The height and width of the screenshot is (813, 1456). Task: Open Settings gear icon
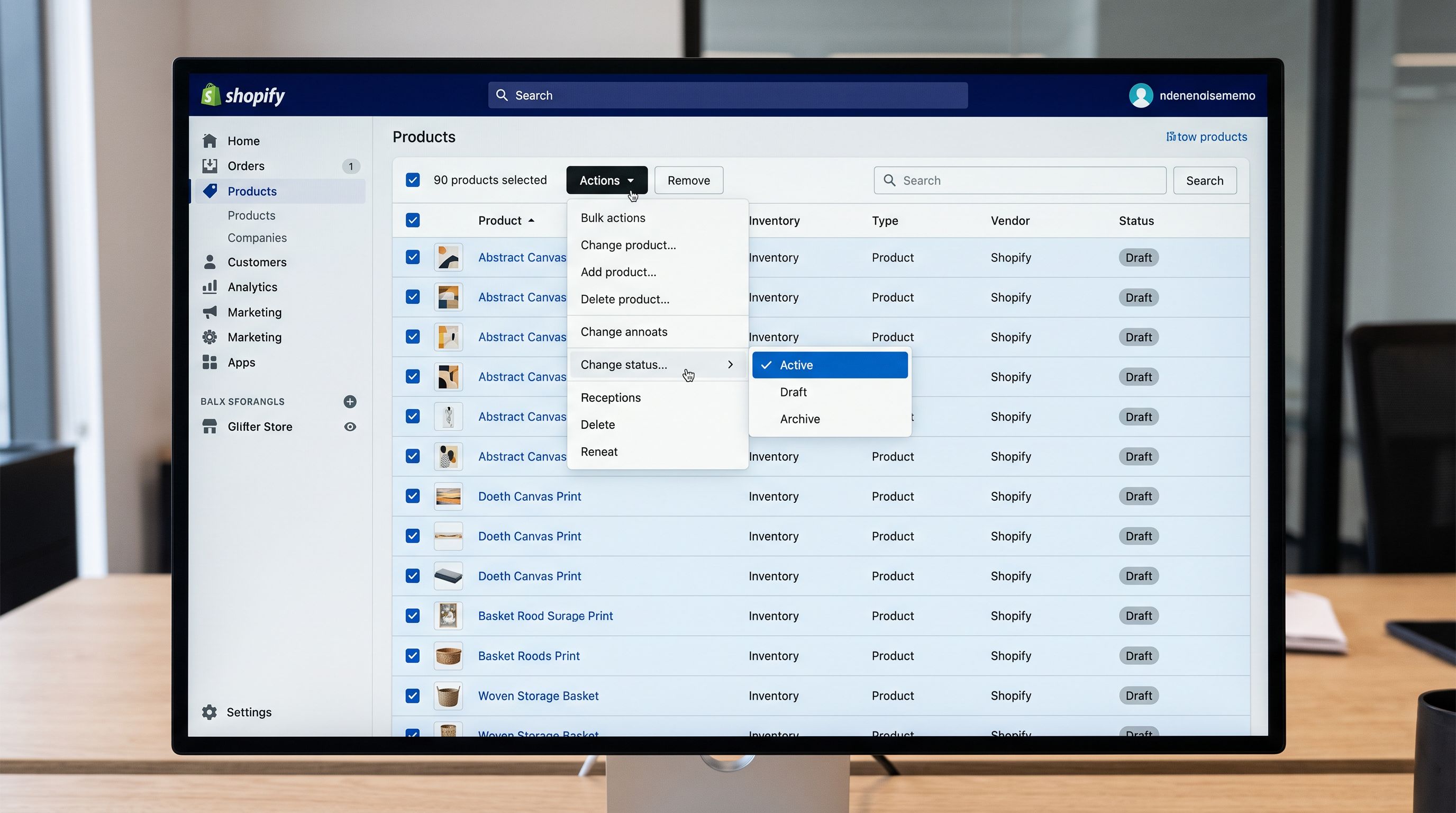click(210, 712)
